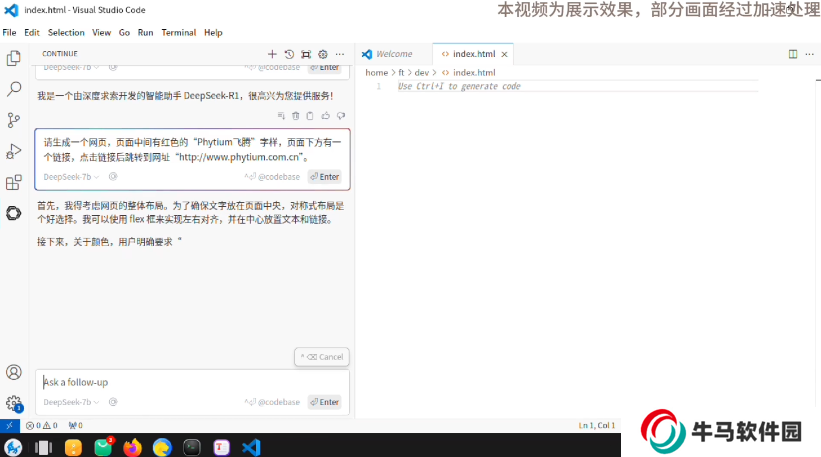
Task: Open the Run and Debug view
Action: pyautogui.click(x=14, y=151)
